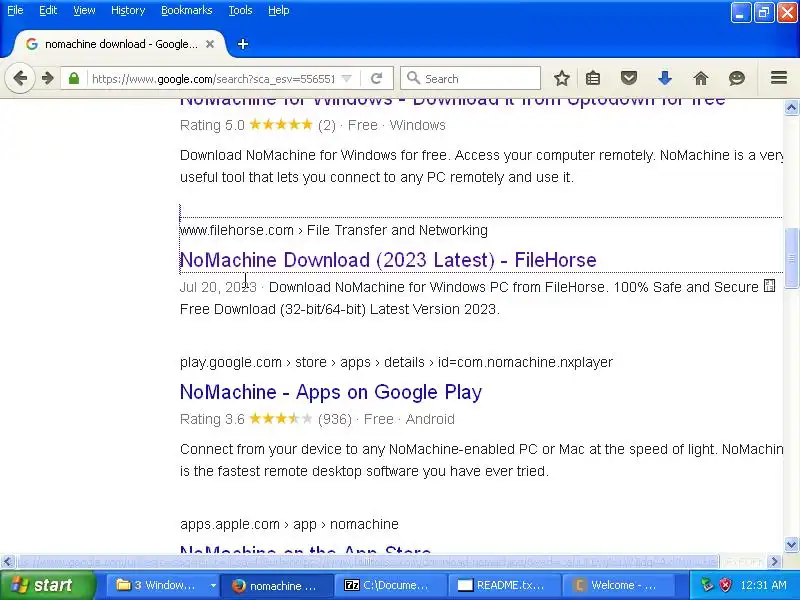Click the vertical scrollbar down arrow
800x600 pixels.
pyautogui.click(x=791, y=544)
